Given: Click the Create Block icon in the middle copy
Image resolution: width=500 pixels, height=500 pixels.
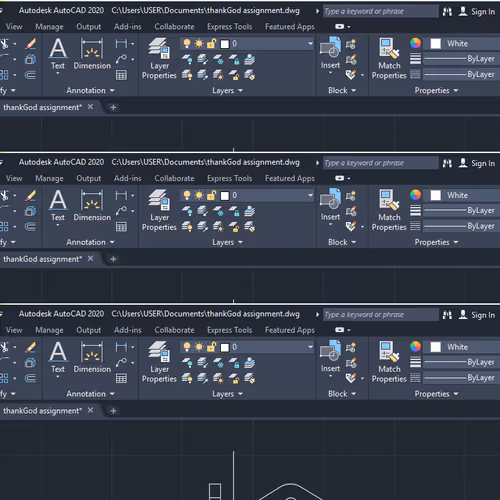Looking at the screenshot, I should pos(351,196).
